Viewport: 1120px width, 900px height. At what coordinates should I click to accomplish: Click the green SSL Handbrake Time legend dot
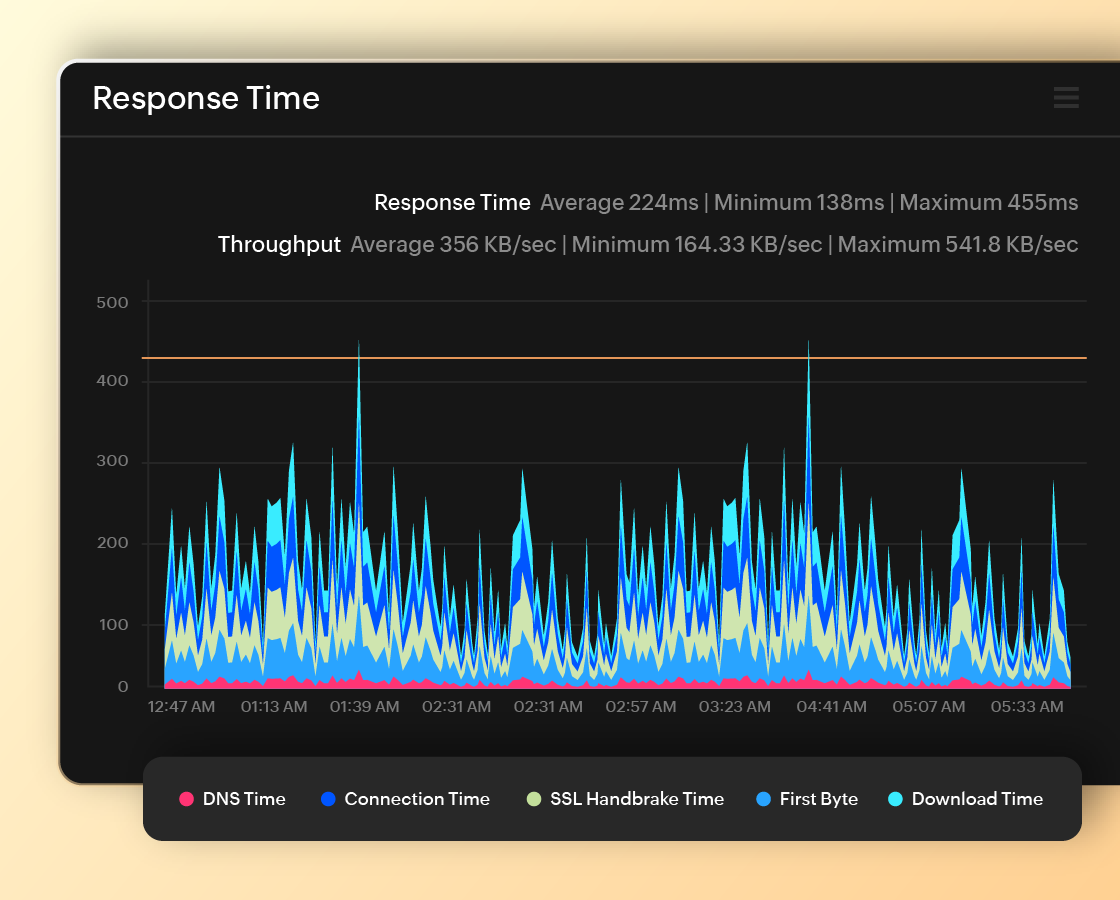coord(535,799)
